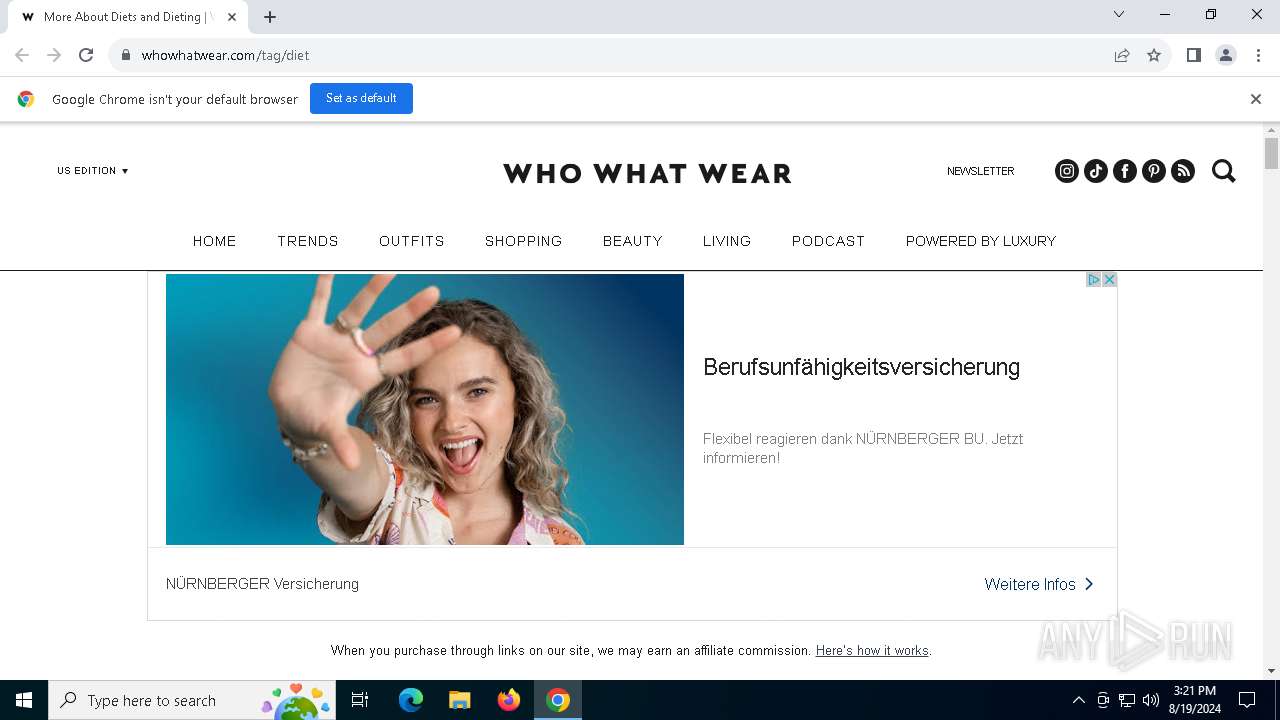
Task: Open Here's how it works link
Action: coord(872,650)
